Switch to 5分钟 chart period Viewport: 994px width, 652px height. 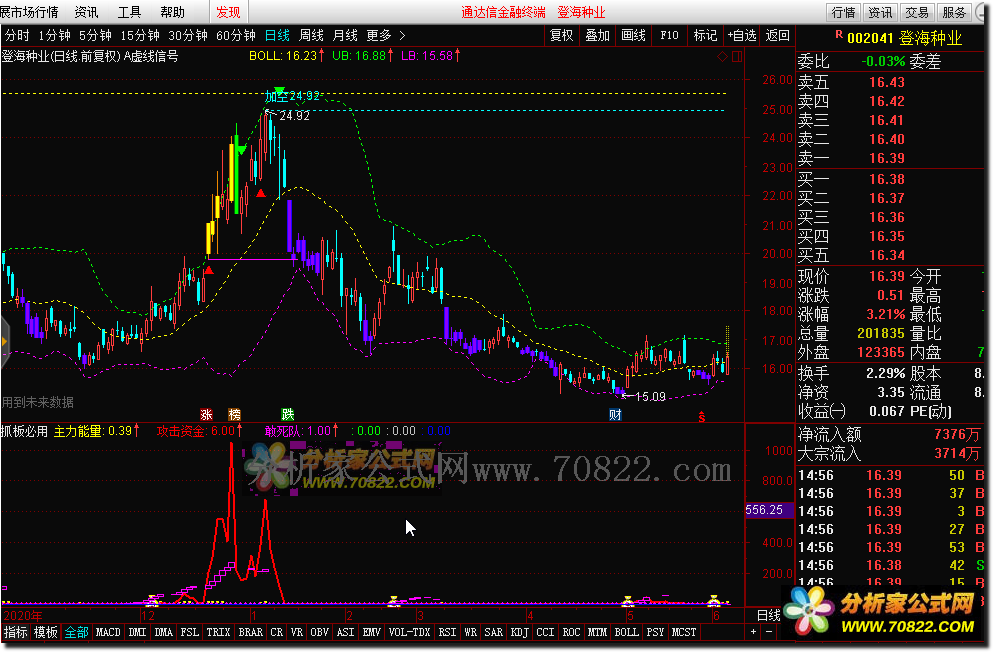point(95,35)
